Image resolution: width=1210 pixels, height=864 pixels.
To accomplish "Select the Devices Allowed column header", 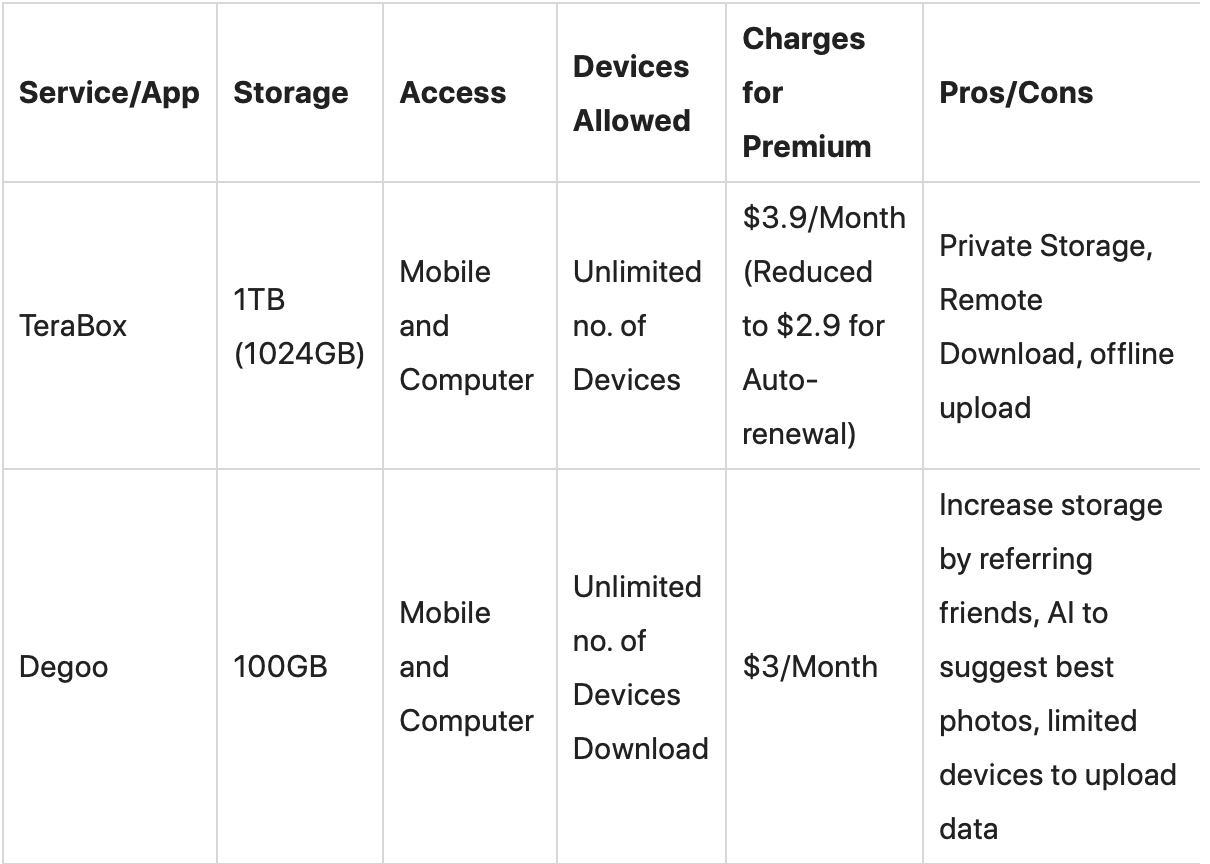I will tap(631, 93).
